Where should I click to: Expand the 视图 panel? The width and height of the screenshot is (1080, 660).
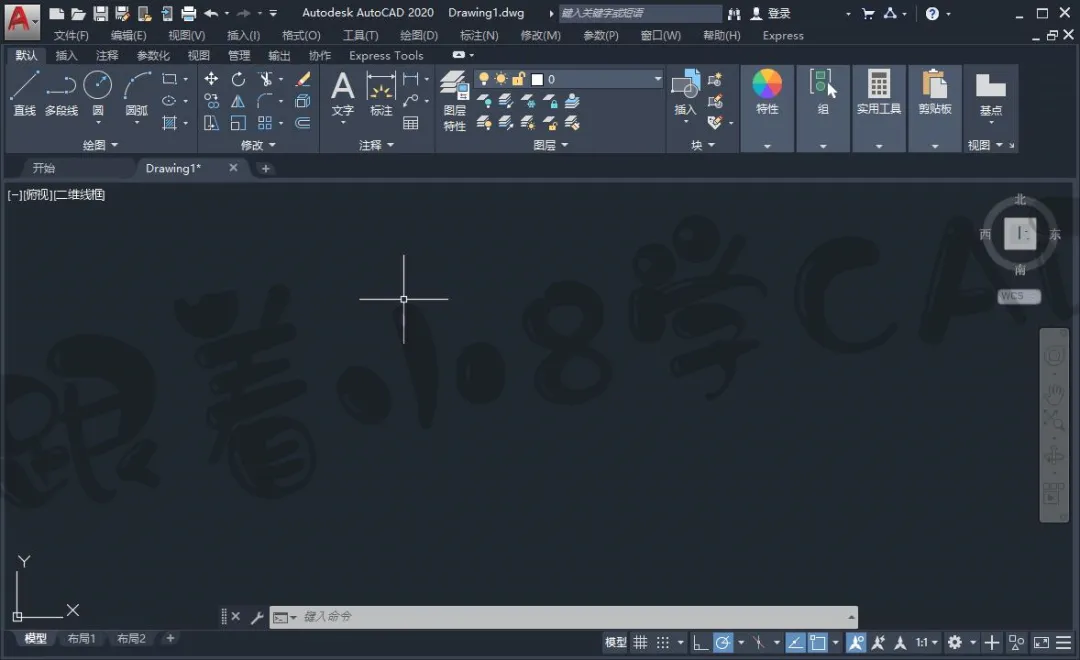pos(986,145)
